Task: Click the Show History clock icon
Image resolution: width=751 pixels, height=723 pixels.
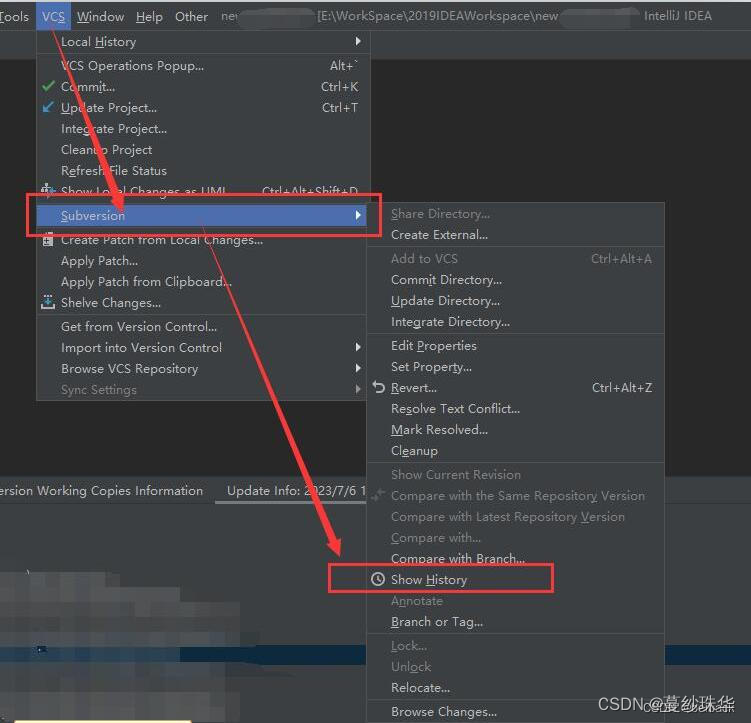Action: pos(378,579)
